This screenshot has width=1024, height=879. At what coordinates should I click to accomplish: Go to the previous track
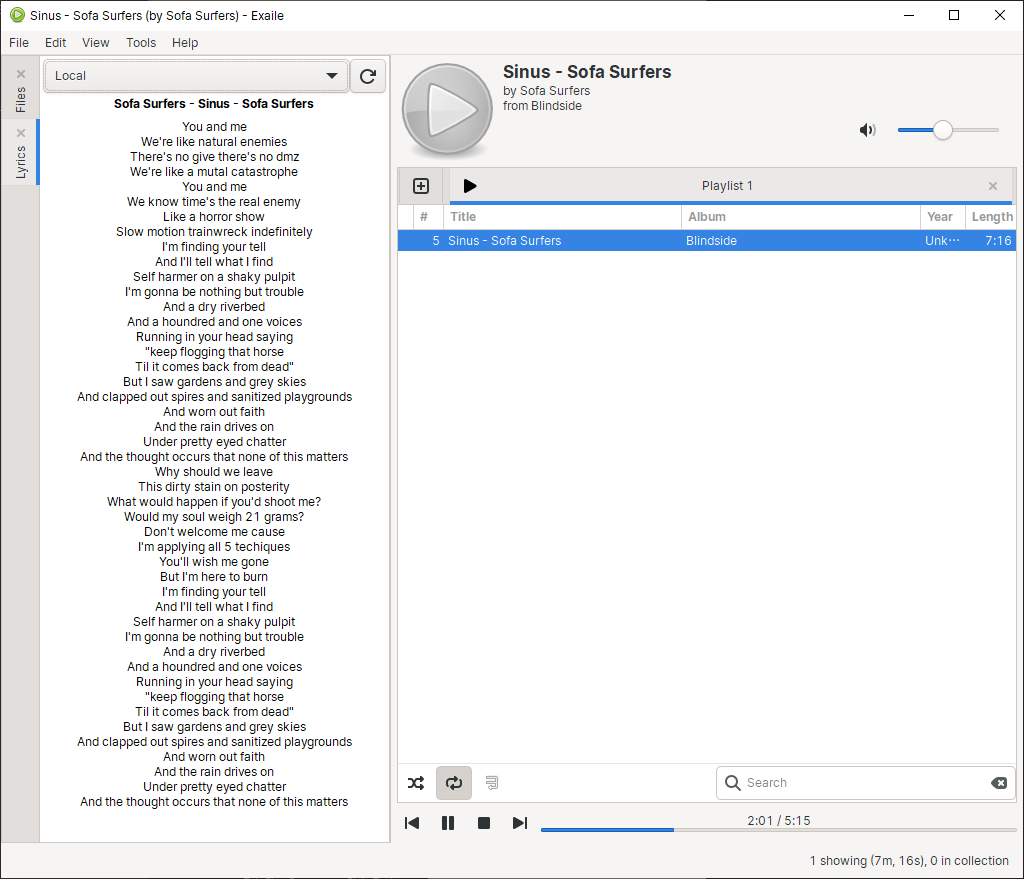412,823
